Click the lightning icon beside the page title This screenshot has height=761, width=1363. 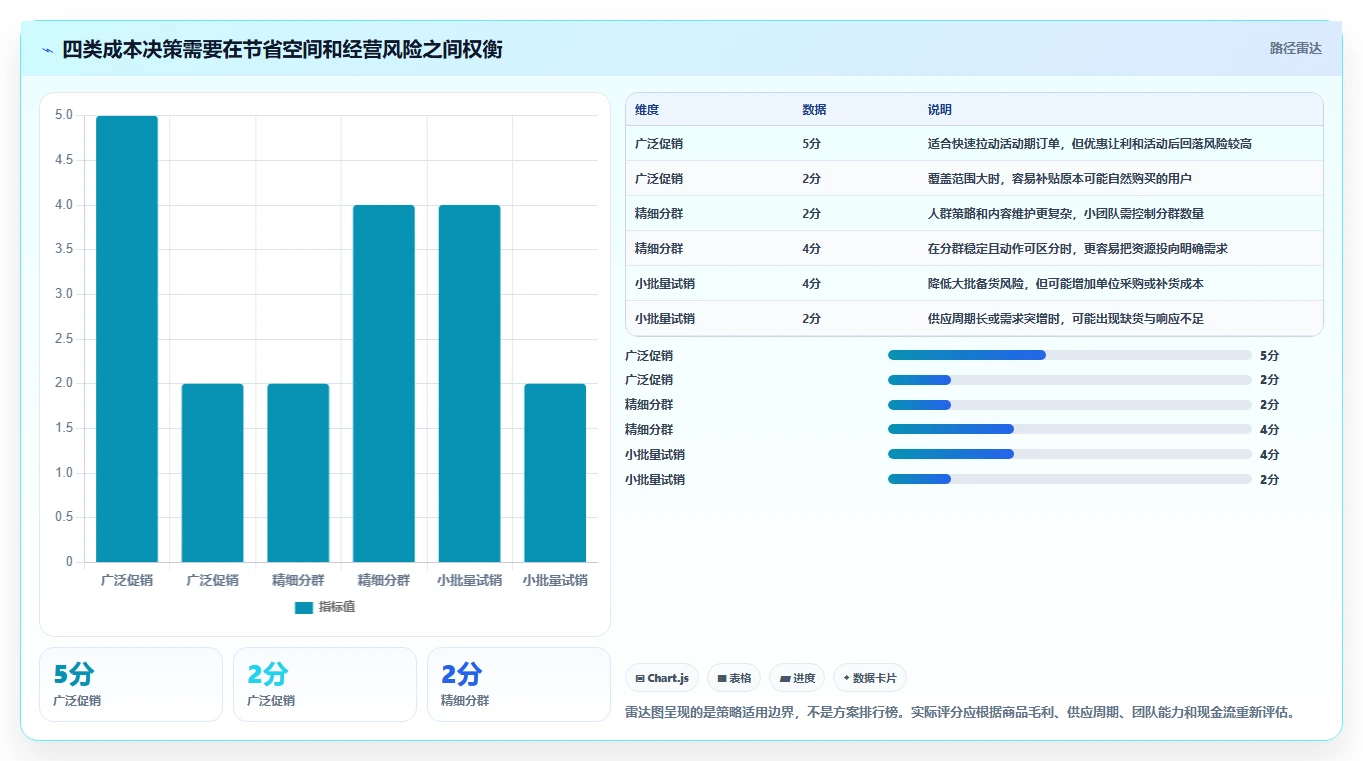click(x=48, y=50)
